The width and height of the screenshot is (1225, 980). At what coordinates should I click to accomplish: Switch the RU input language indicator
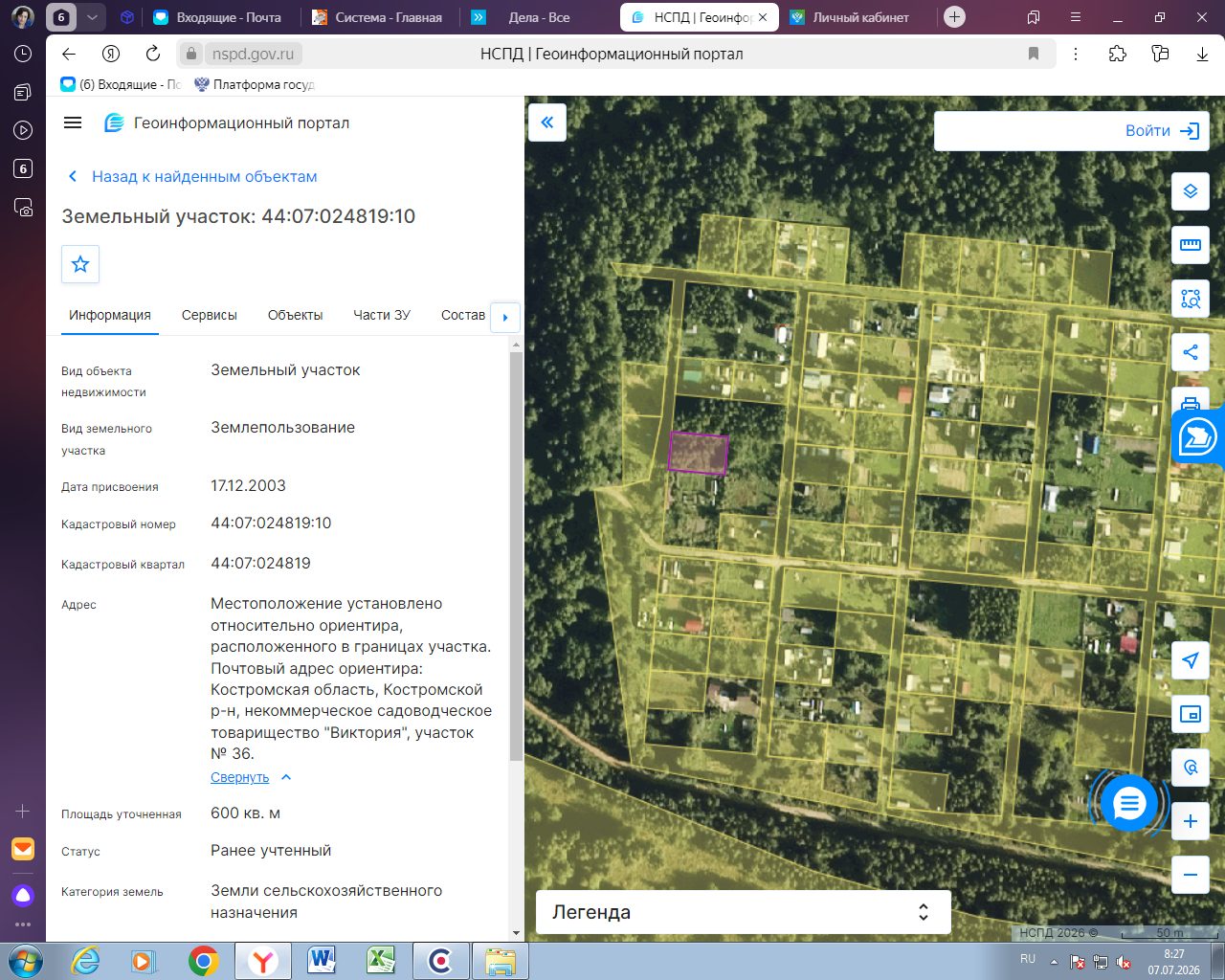(x=1028, y=959)
